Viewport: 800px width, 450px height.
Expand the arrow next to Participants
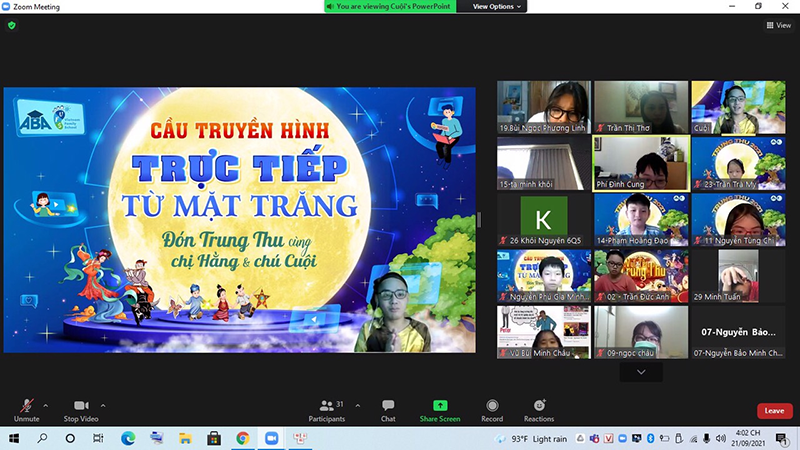[358, 406]
